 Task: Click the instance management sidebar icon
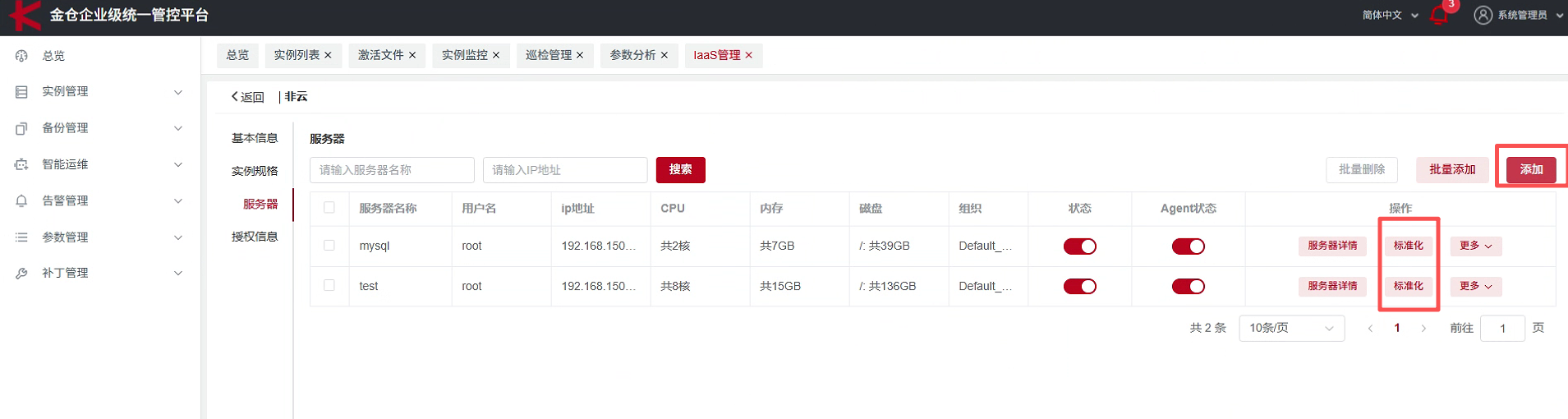tap(22, 92)
